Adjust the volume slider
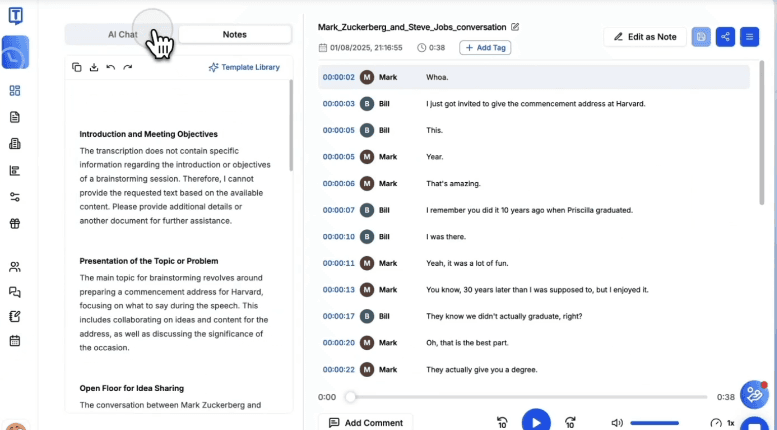Image resolution: width=777 pixels, height=430 pixels. point(655,423)
